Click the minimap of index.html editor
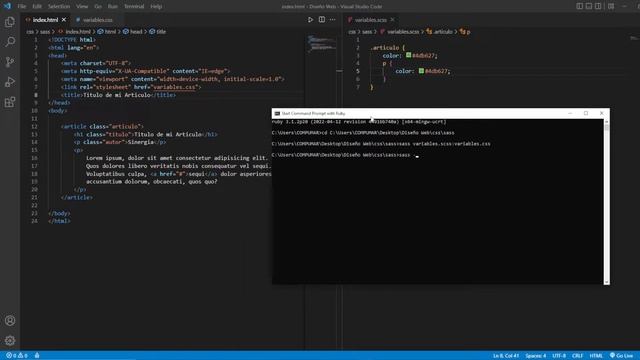The height and width of the screenshot is (360, 640). [322, 44]
